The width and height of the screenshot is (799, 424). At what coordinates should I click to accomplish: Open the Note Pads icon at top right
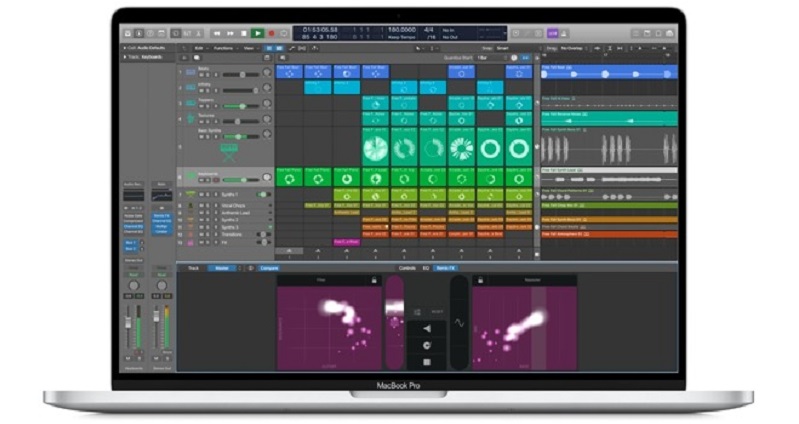(x=647, y=34)
